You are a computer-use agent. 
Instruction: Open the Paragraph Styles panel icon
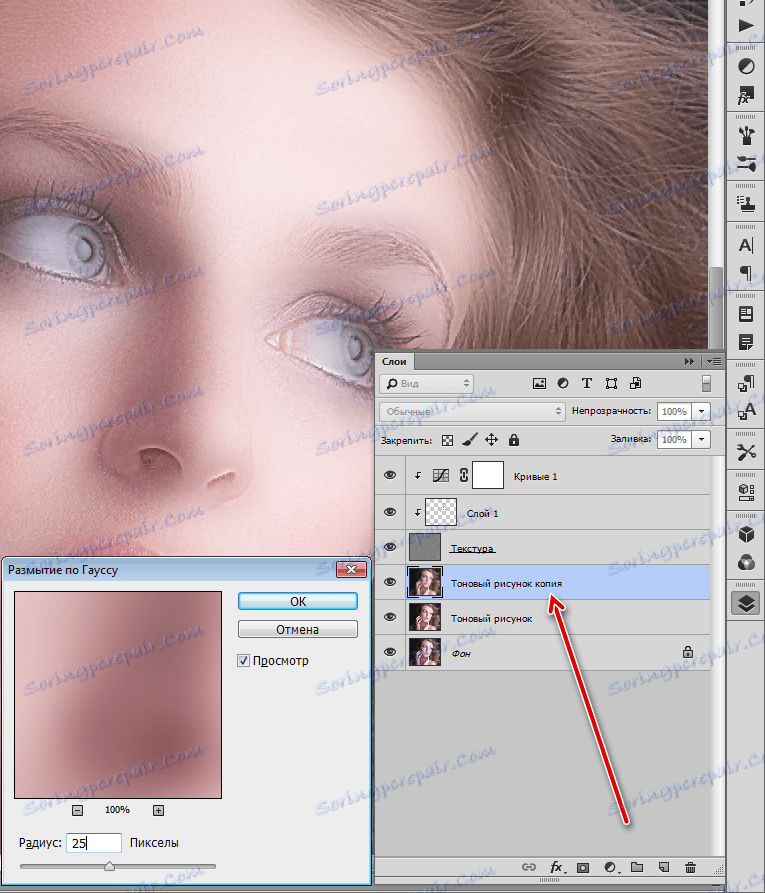coord(746,383)
